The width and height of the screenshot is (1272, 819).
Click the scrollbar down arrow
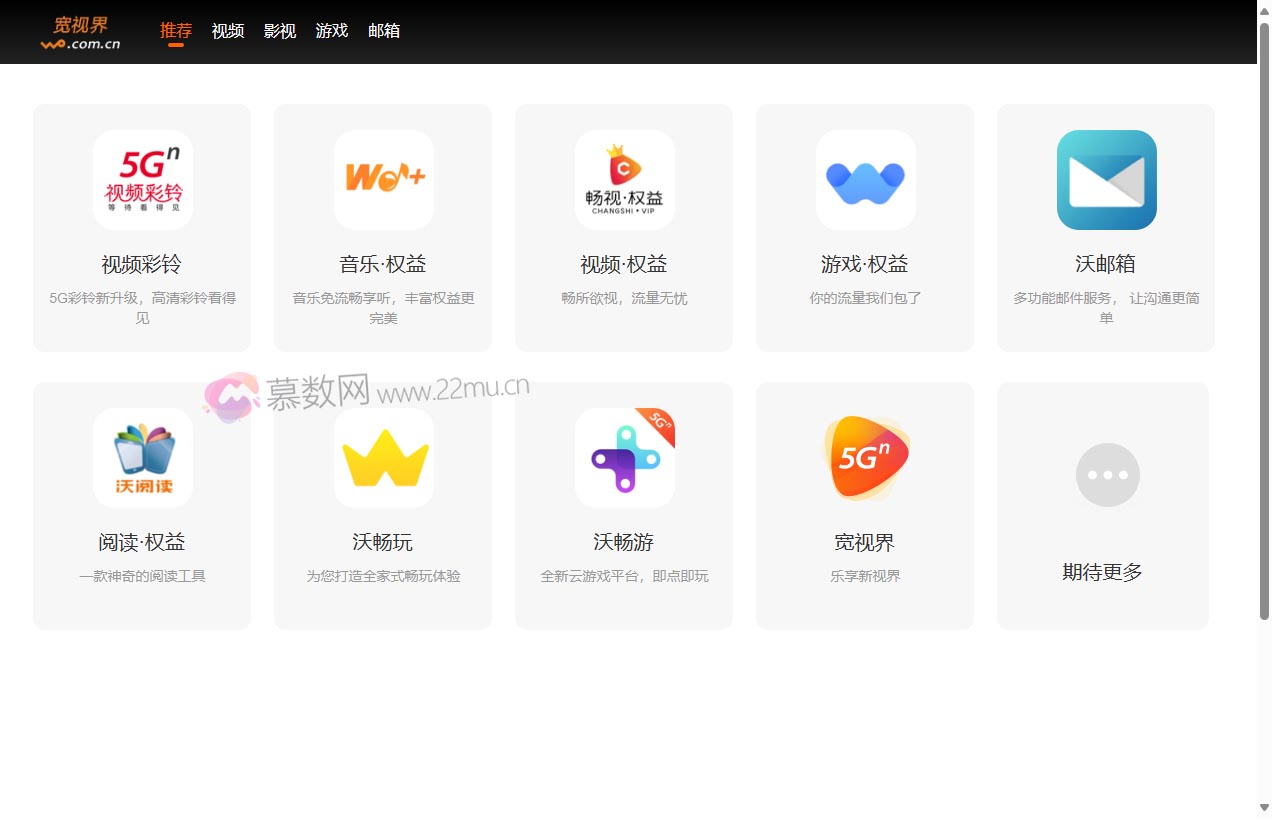tap(1264, 808)
